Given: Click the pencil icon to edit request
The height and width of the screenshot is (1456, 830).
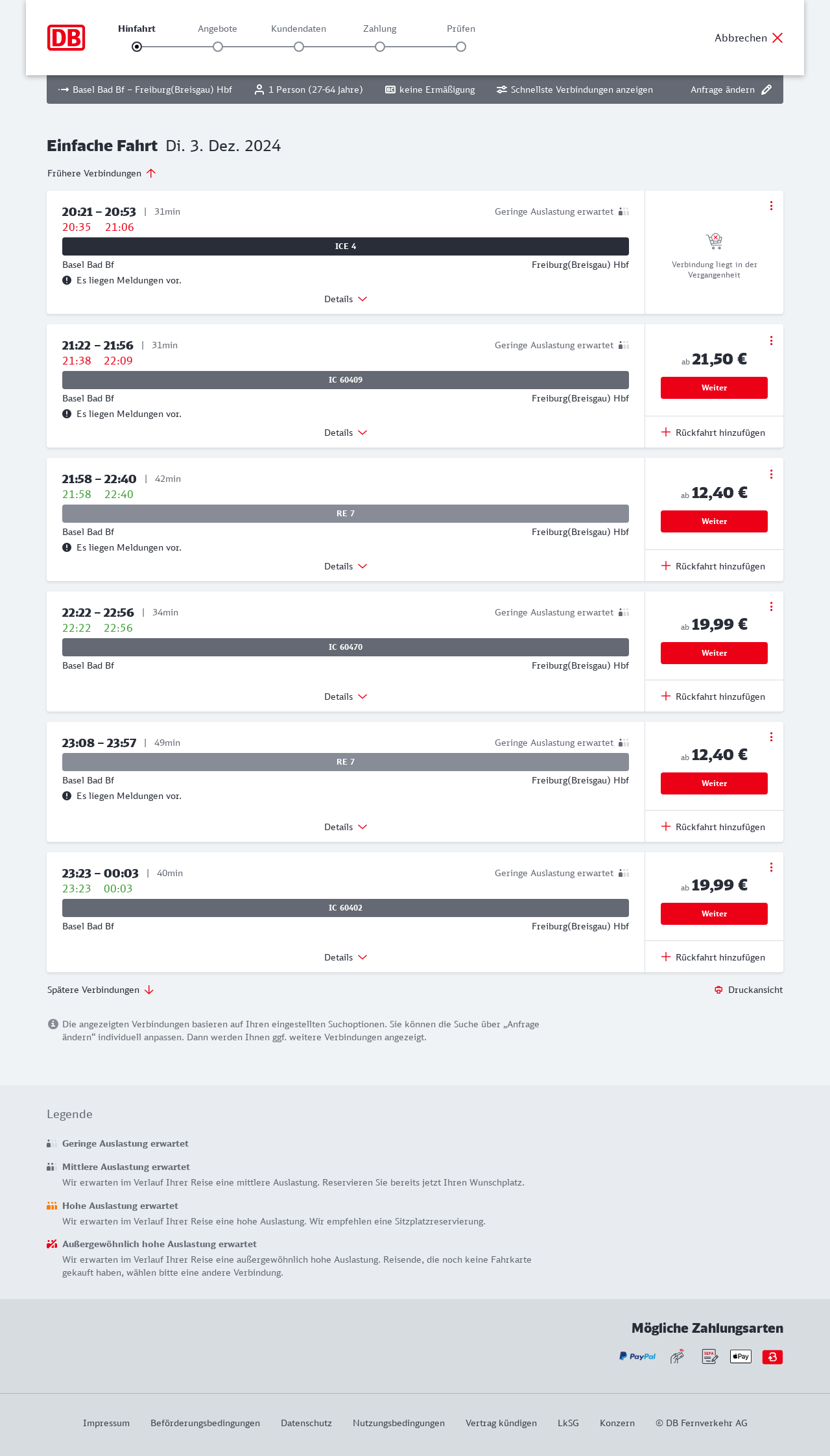Looking at the screenshot, I should coord(766,90).
